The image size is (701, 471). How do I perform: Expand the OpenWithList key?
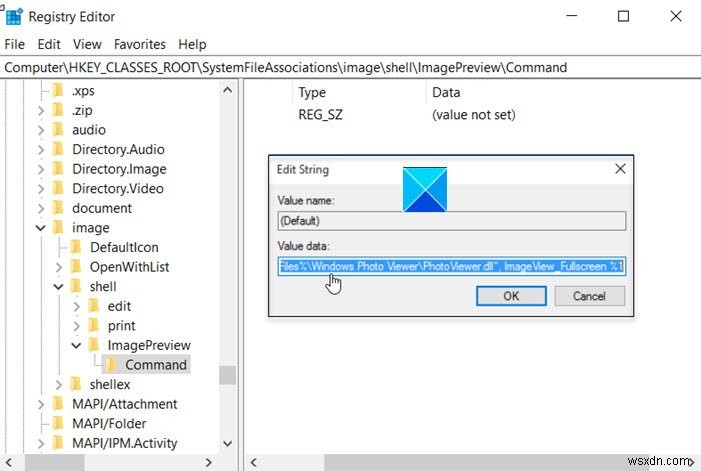[59, 267]
